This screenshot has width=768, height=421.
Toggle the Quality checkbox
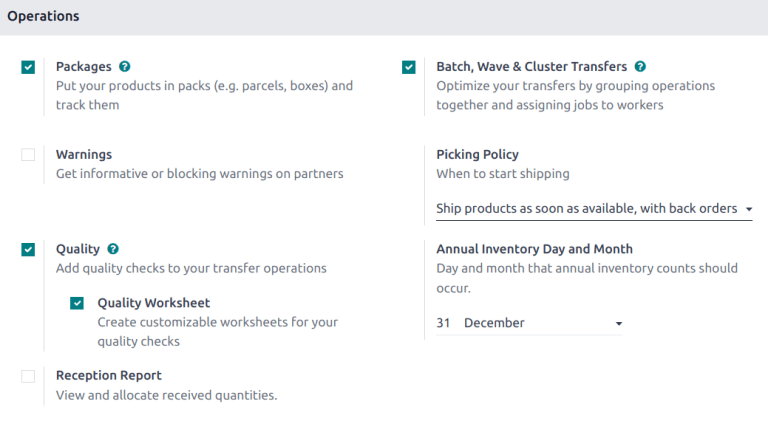28,250
